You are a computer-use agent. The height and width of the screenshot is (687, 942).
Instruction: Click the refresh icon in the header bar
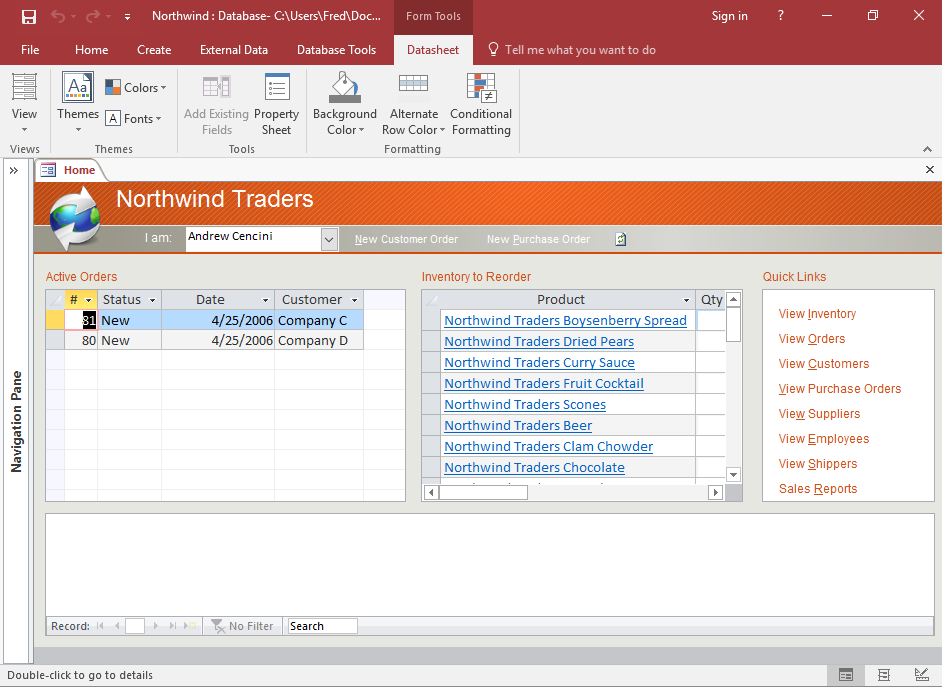[x=621, y=239]
